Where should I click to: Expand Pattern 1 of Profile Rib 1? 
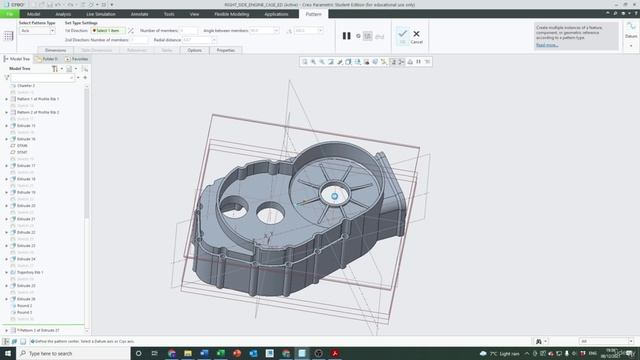click(7, 99)
